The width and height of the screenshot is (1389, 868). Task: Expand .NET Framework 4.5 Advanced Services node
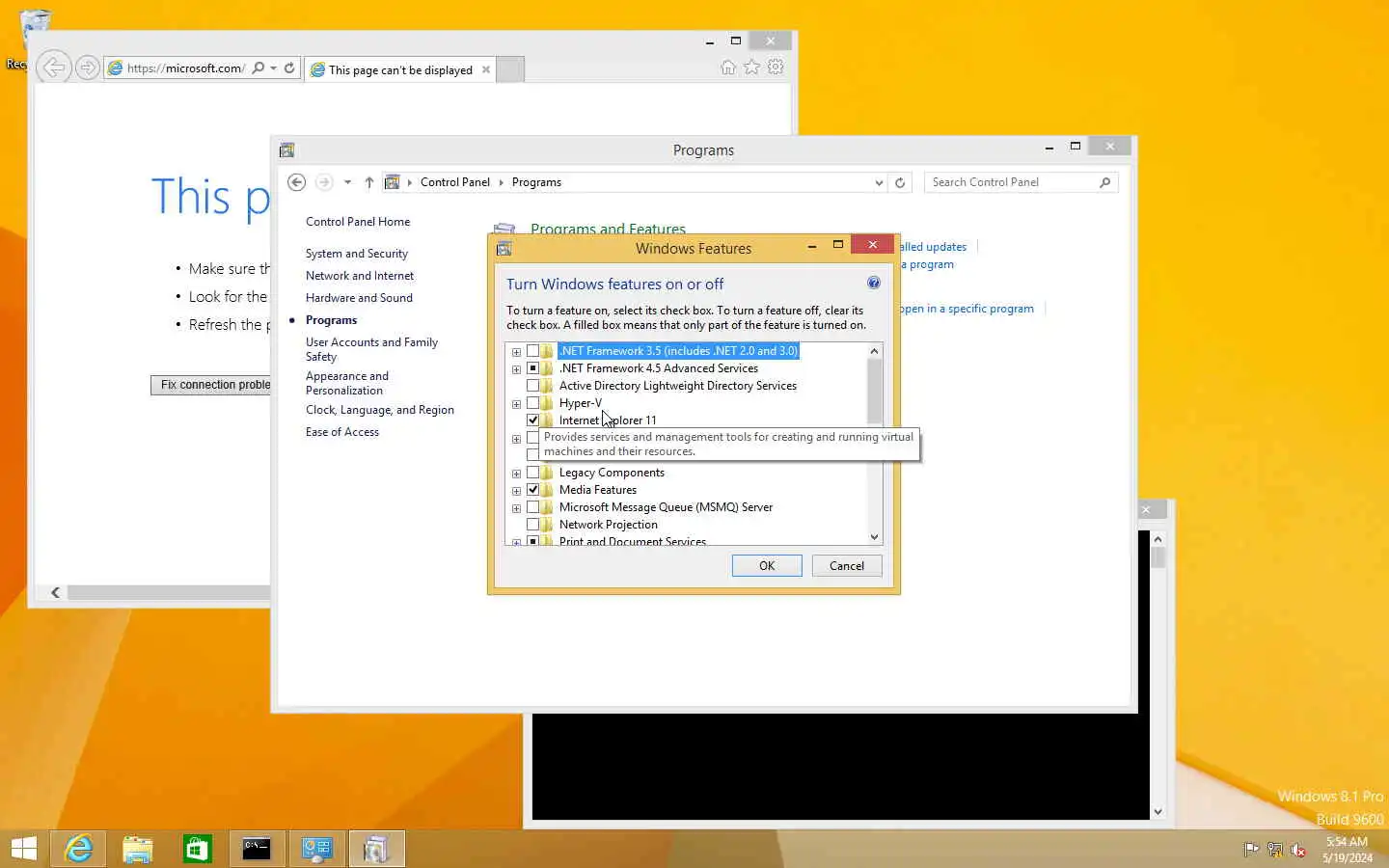pos(516,369)
